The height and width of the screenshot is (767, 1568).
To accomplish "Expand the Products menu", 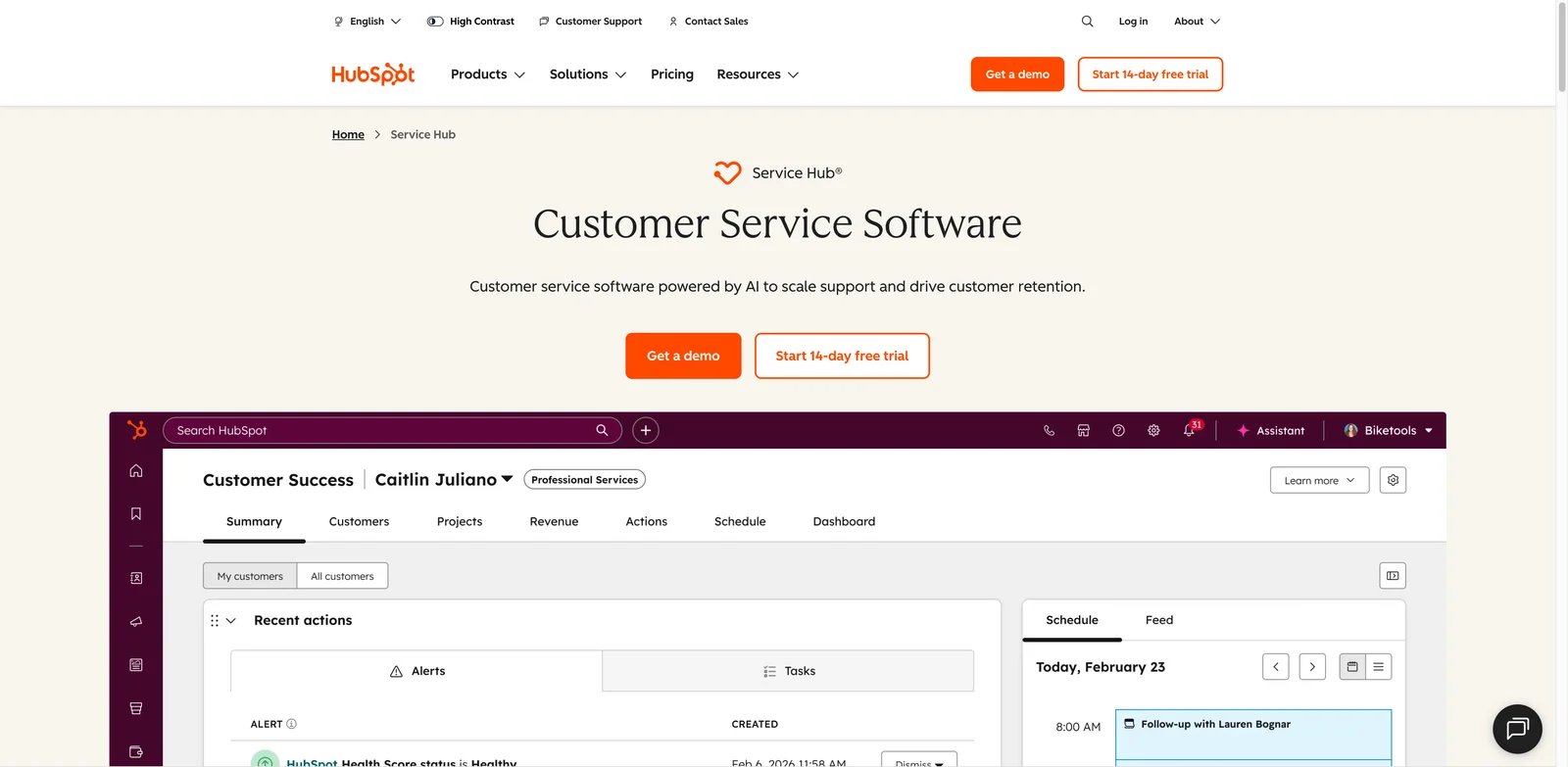I will pyautogui.click(x=488, y=74).
